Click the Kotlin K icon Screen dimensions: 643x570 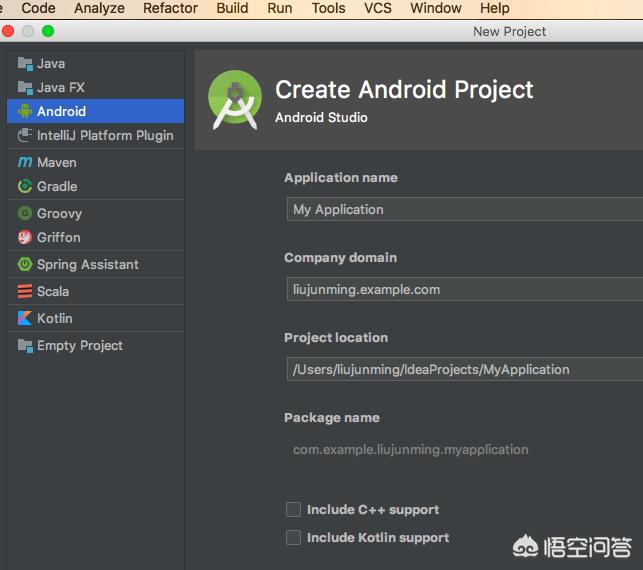[25, 318]
